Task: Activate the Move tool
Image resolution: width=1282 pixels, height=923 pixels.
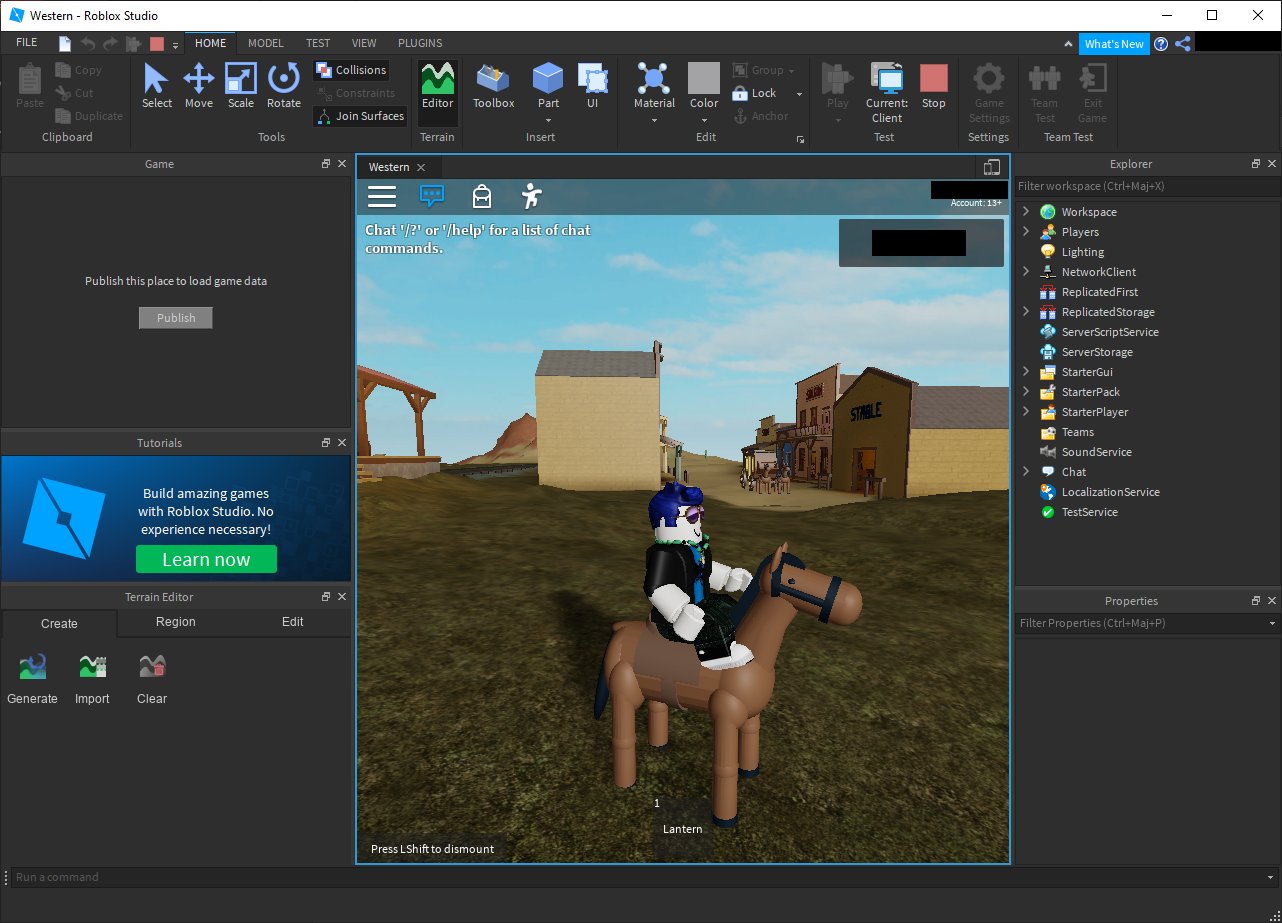Action: point(199,86)
